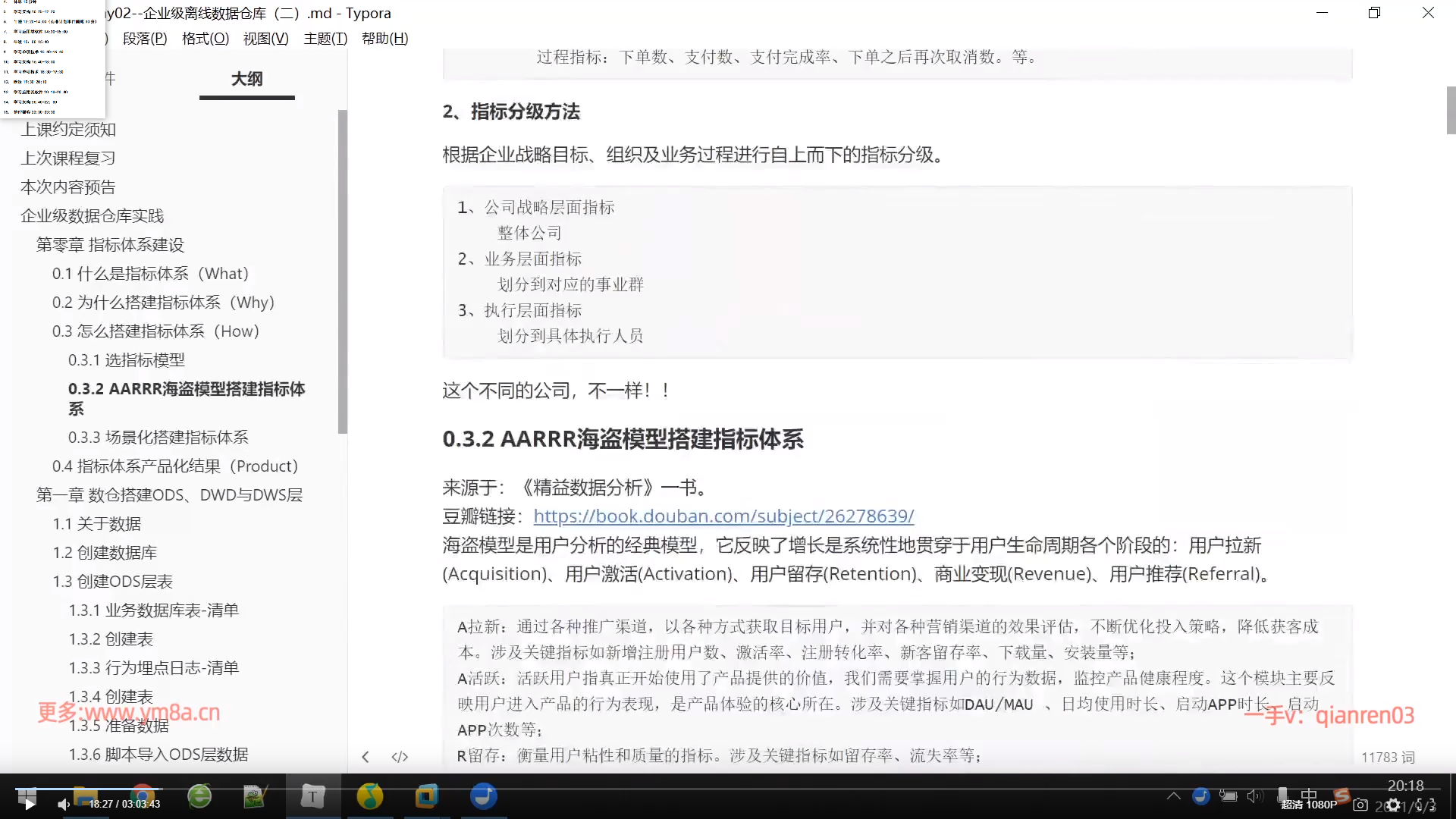
Task: Mute the video player volume
Action: 64,804
